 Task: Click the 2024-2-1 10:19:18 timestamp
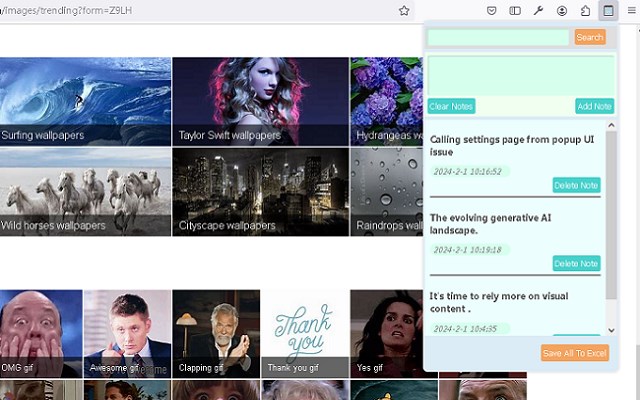tap(468, 250)
